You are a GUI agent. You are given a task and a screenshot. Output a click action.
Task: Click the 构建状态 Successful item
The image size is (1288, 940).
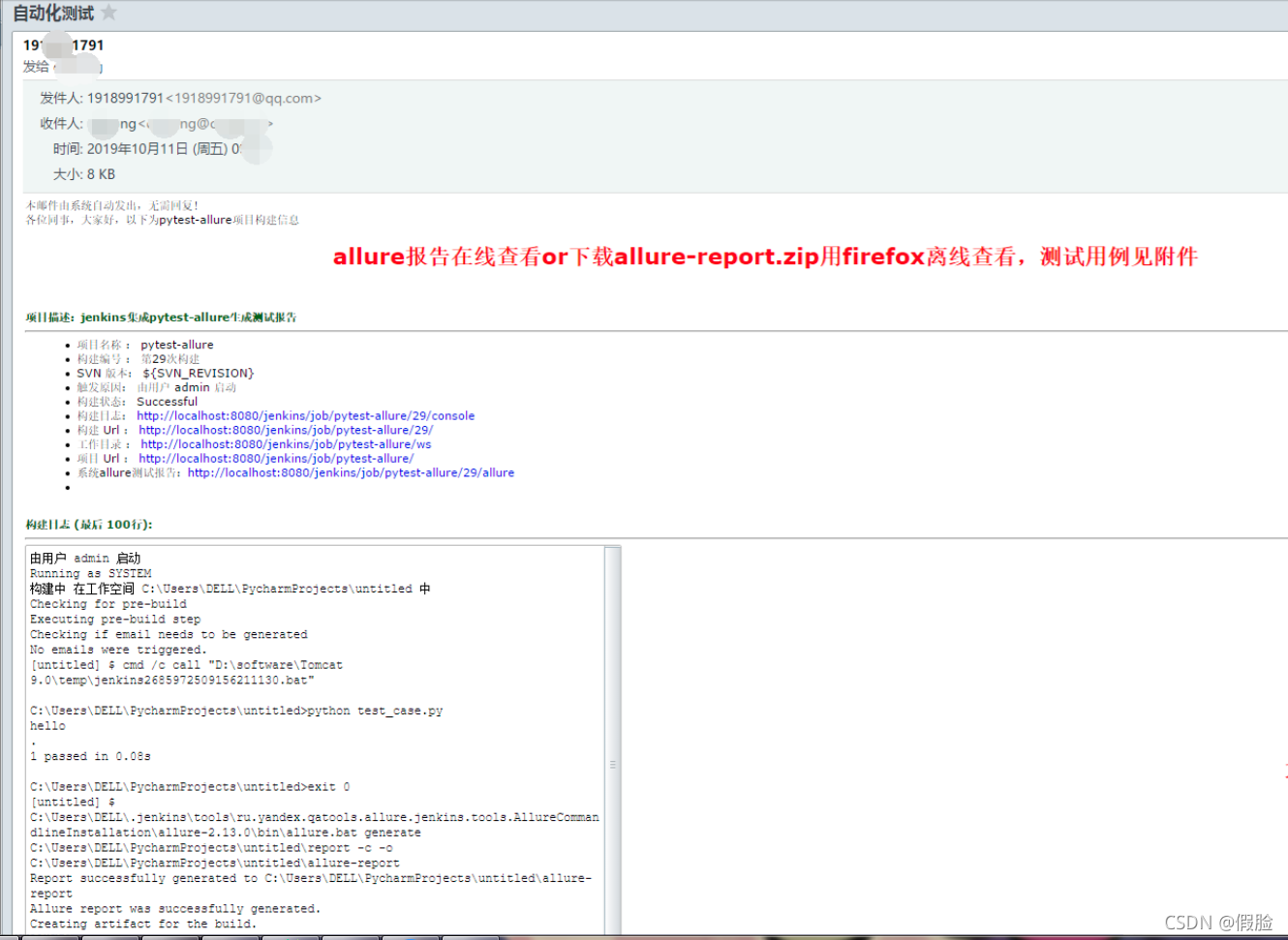point(138,402)
